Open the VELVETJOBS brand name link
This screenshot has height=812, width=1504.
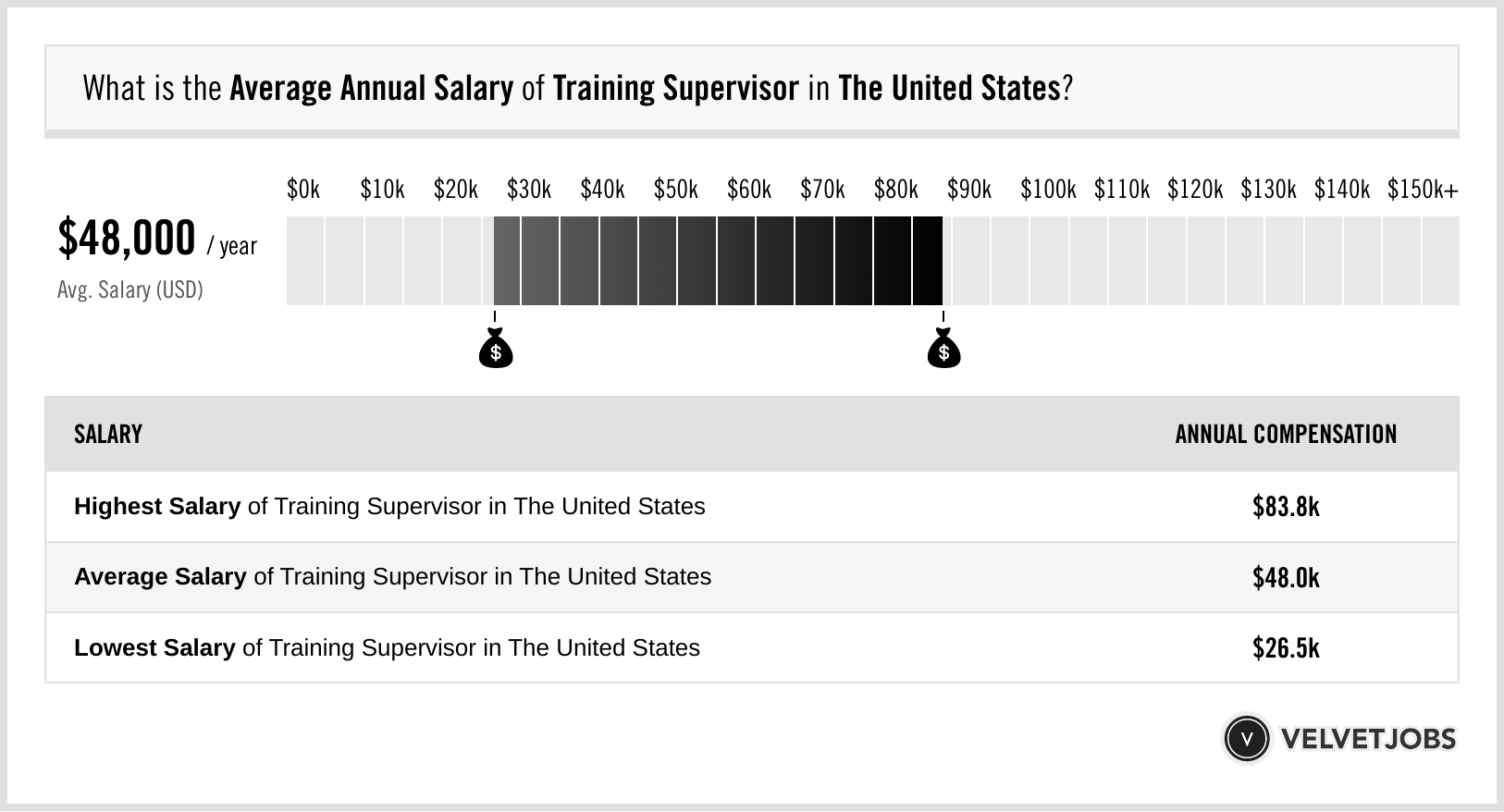1368,739
